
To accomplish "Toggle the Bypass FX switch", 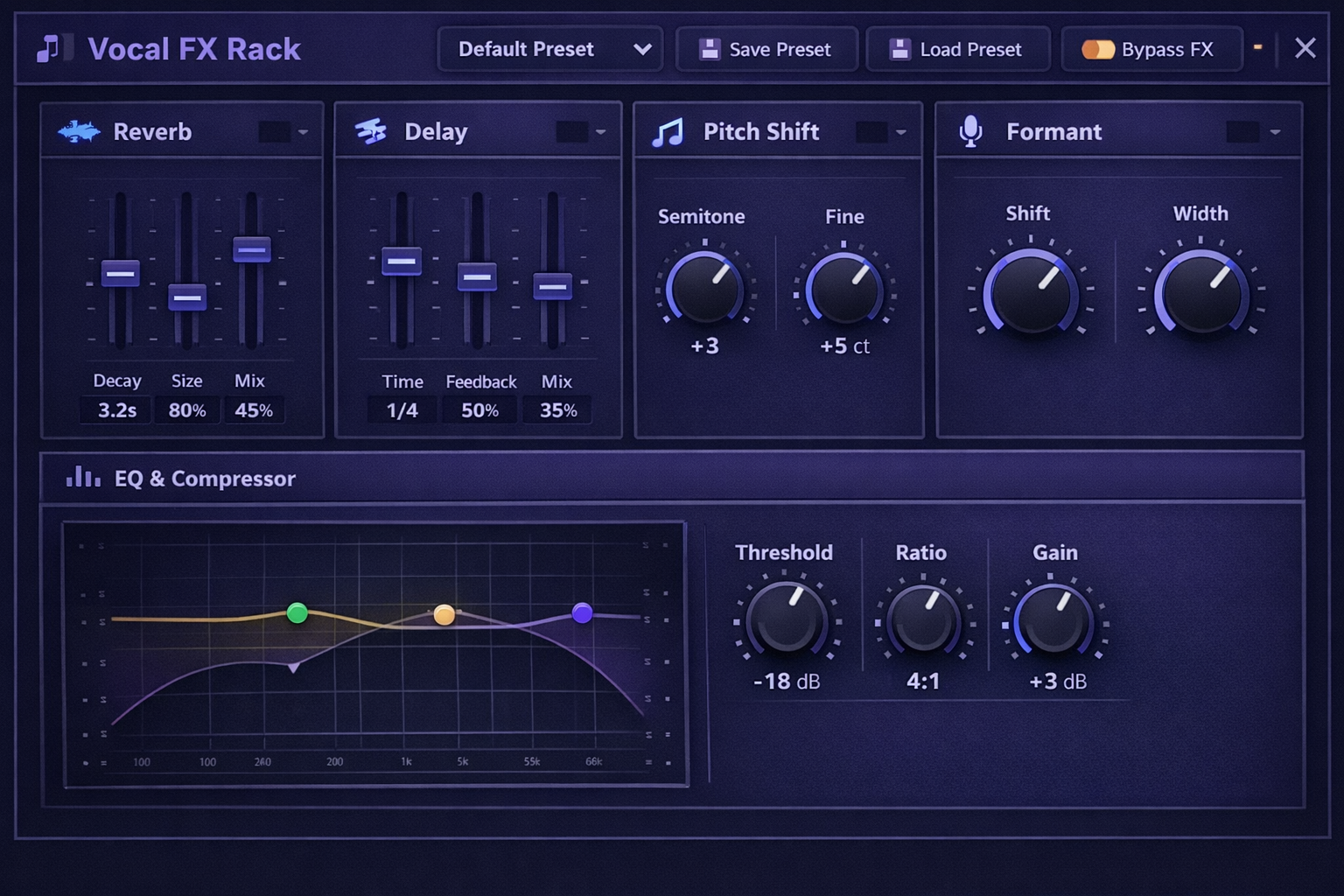I will coord(1097,49).
